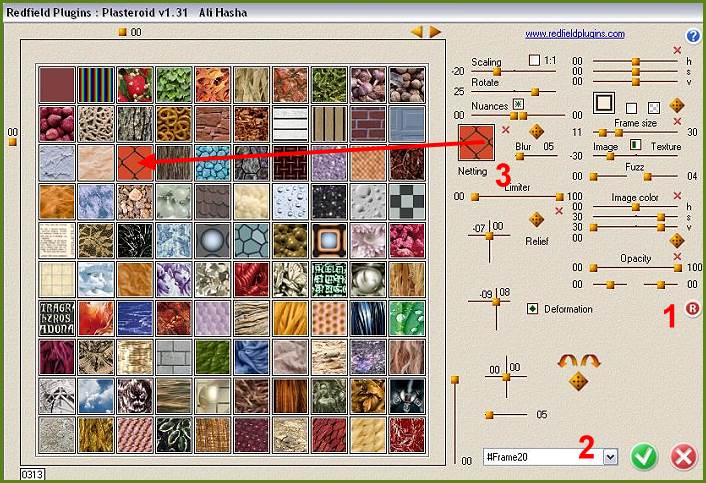Click the Netting texture preview swatch
706x483 pixels.
point(477,143)
